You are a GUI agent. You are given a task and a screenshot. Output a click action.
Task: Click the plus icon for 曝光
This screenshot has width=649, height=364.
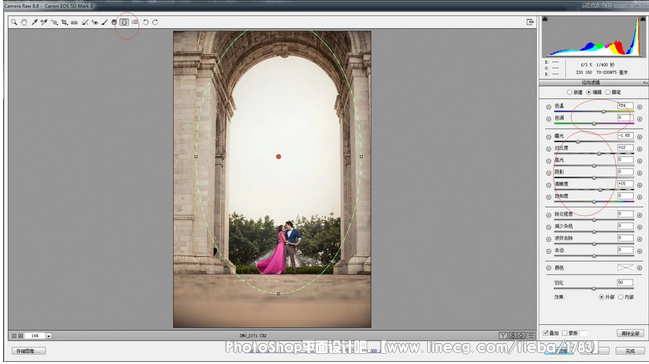click(639, 137)
